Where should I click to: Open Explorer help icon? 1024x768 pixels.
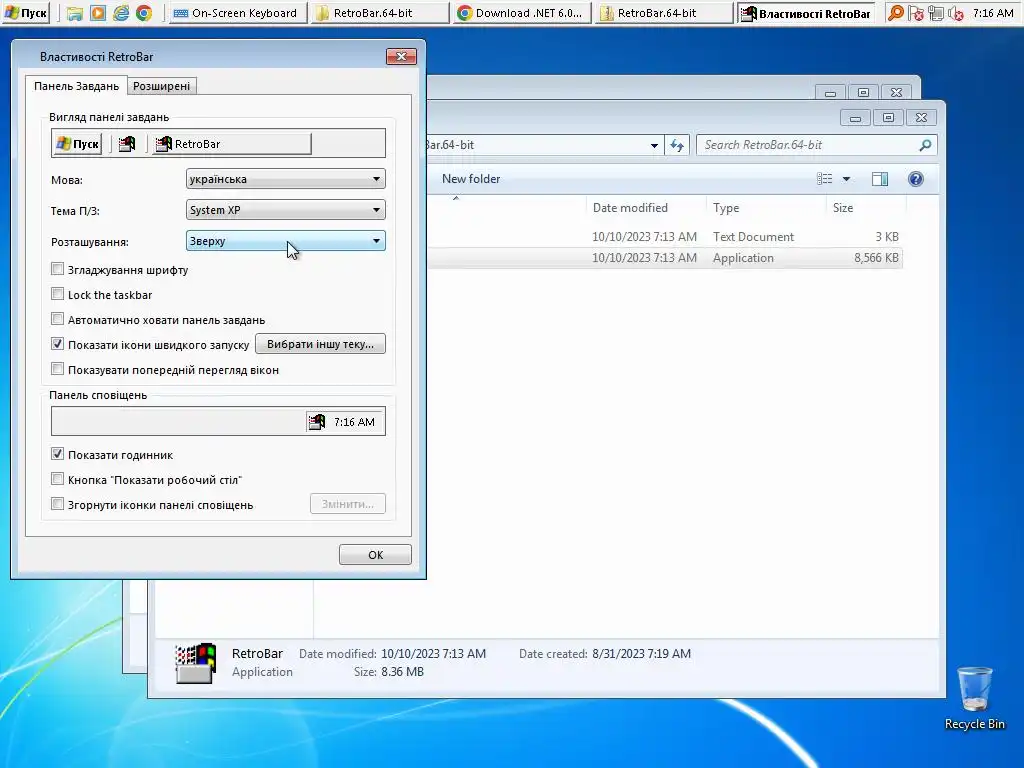(916, 179)
